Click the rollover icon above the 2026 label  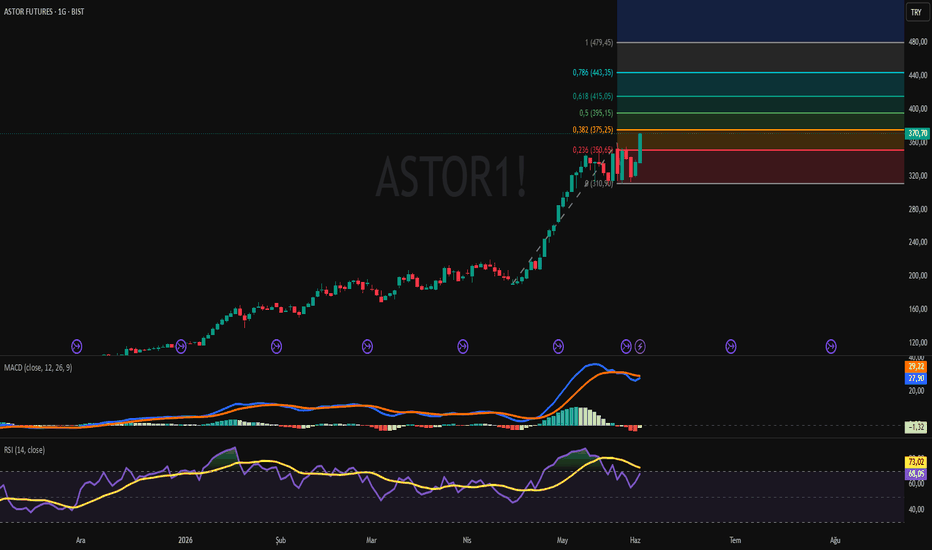[181, 346]
